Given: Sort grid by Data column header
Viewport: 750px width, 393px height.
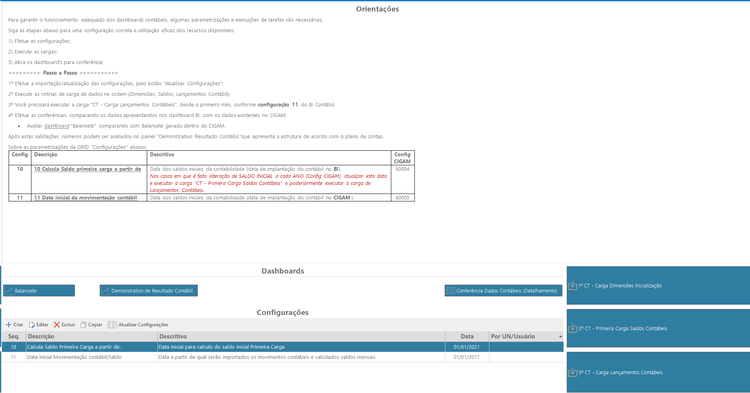Looking at the screenshot, I should point(467,337).
